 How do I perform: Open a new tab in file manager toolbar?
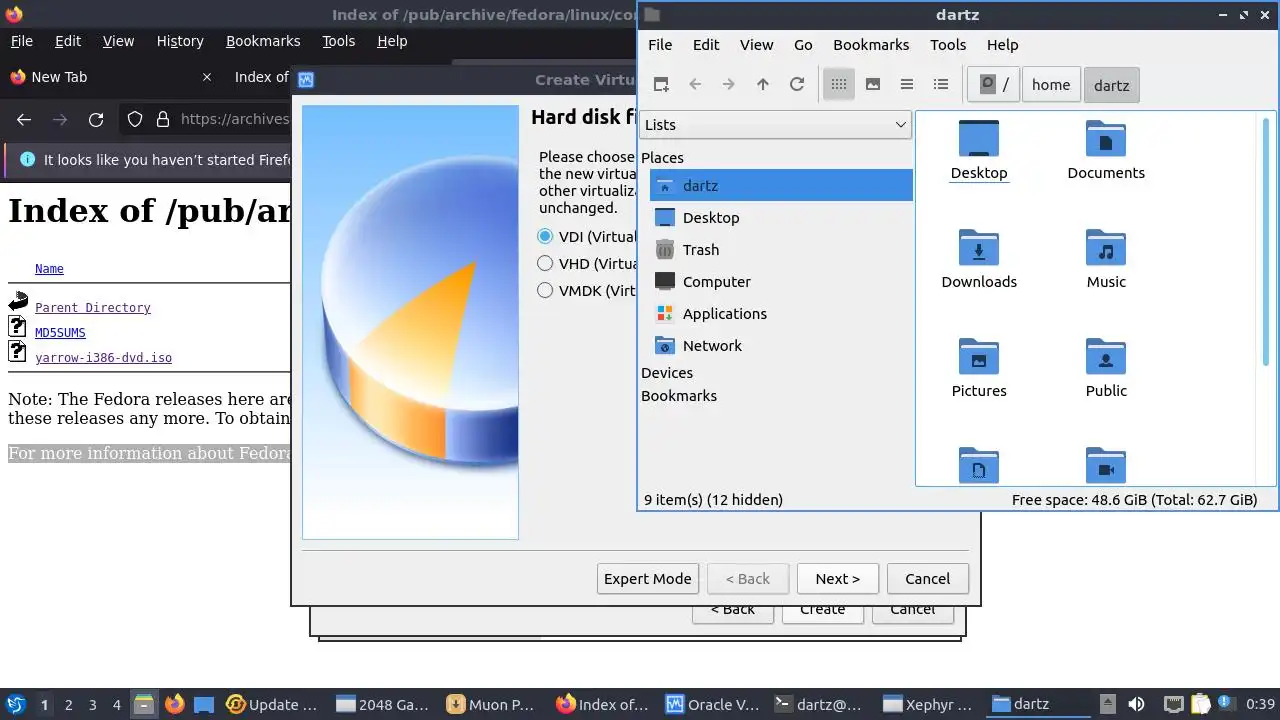[661, 85]
